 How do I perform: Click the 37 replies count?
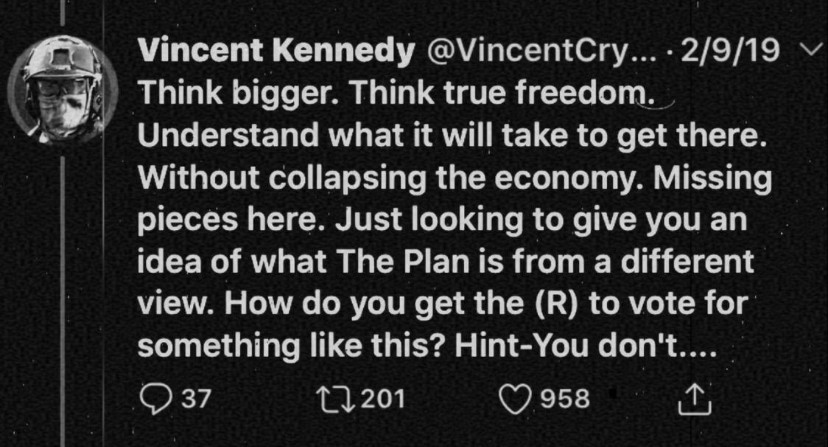tap(197, 398)
